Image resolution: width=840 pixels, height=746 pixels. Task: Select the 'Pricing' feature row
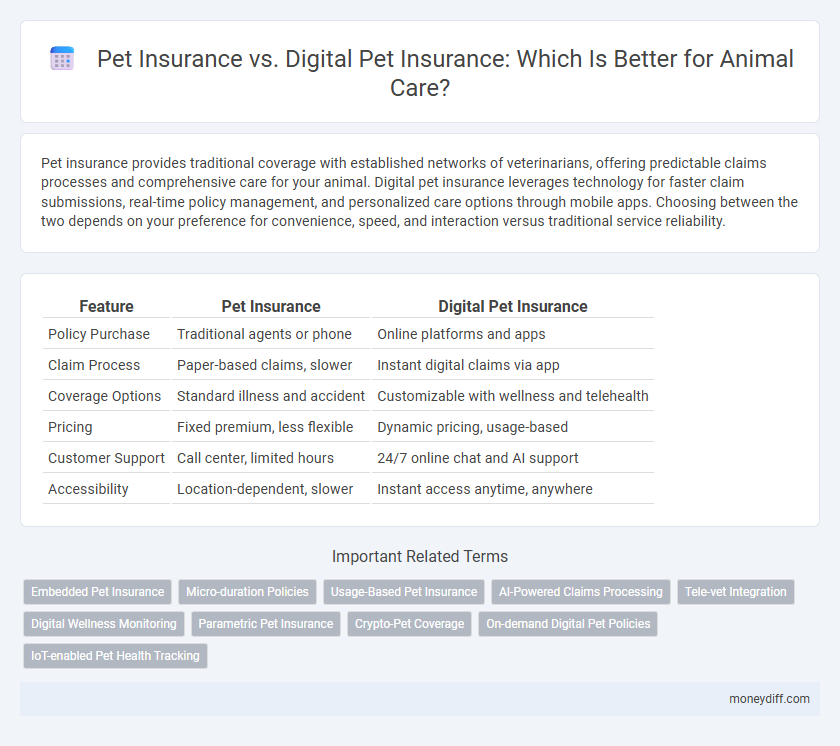point(70,427)
